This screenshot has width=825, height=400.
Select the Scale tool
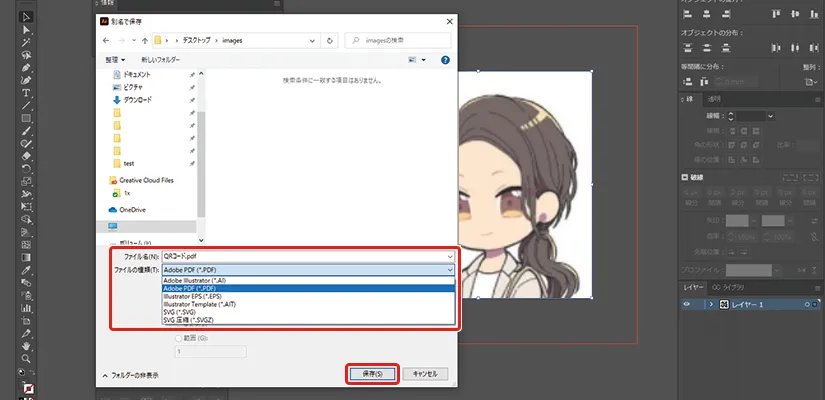click(26, 182)
